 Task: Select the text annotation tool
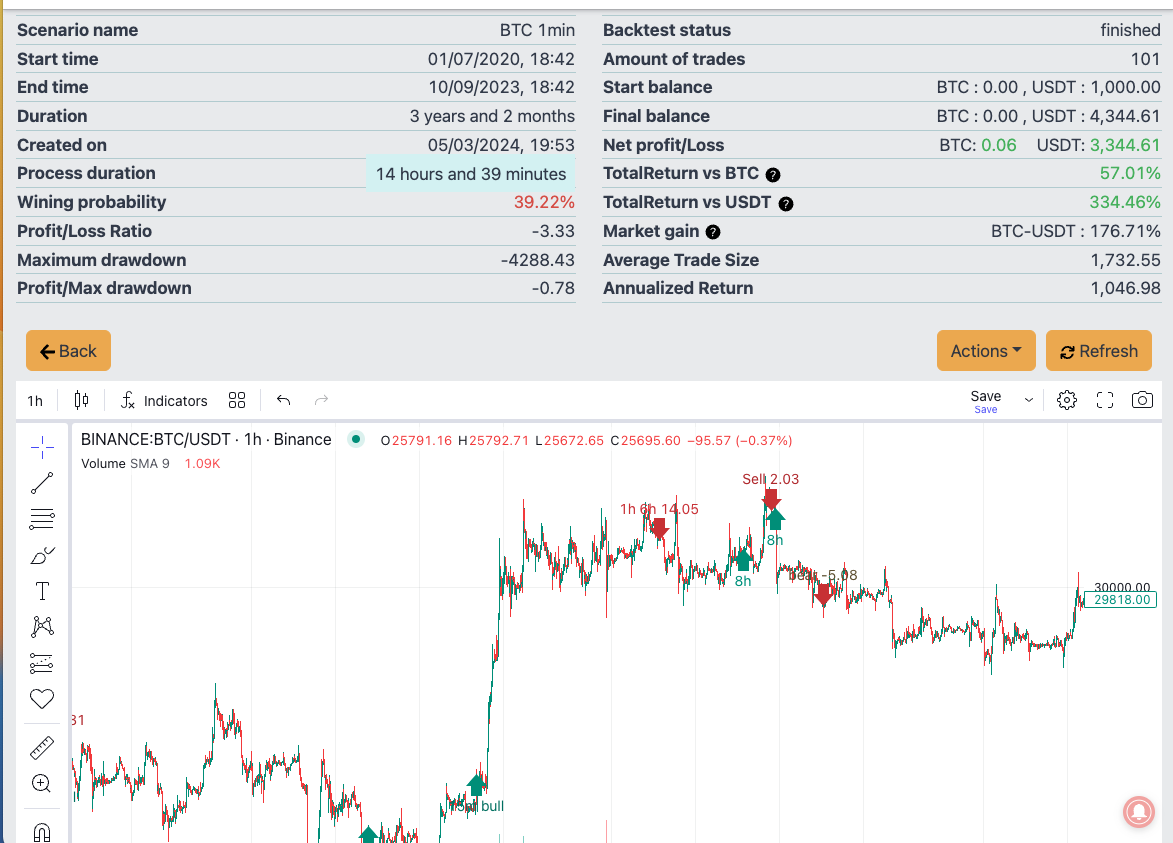41,590
